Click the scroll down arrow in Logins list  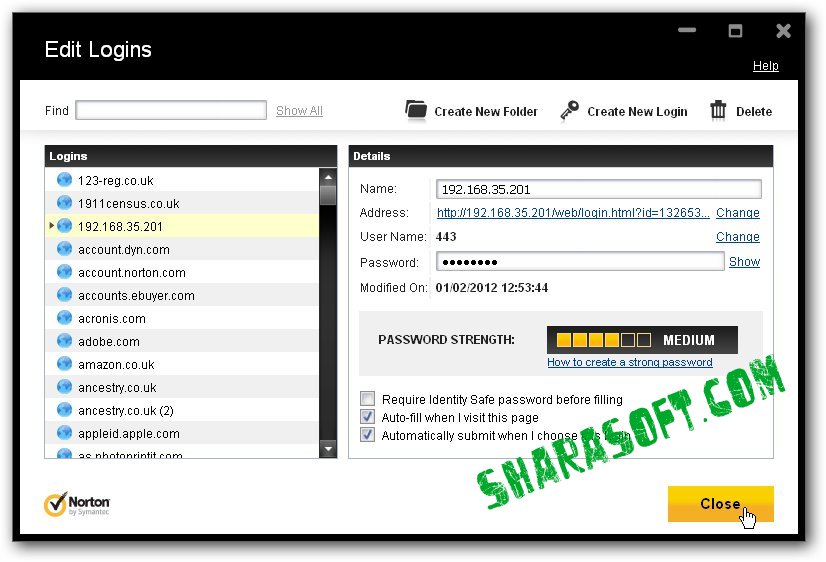328,449
